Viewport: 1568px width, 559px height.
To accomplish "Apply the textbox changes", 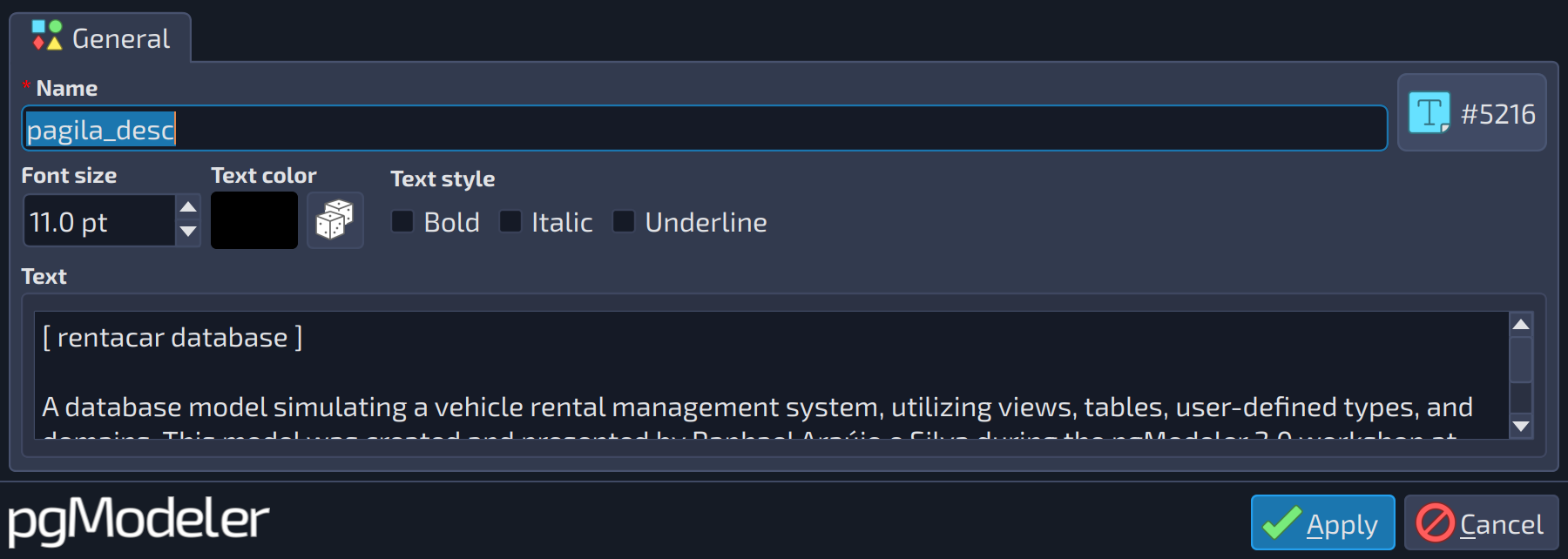I will tap(1322, 522).
